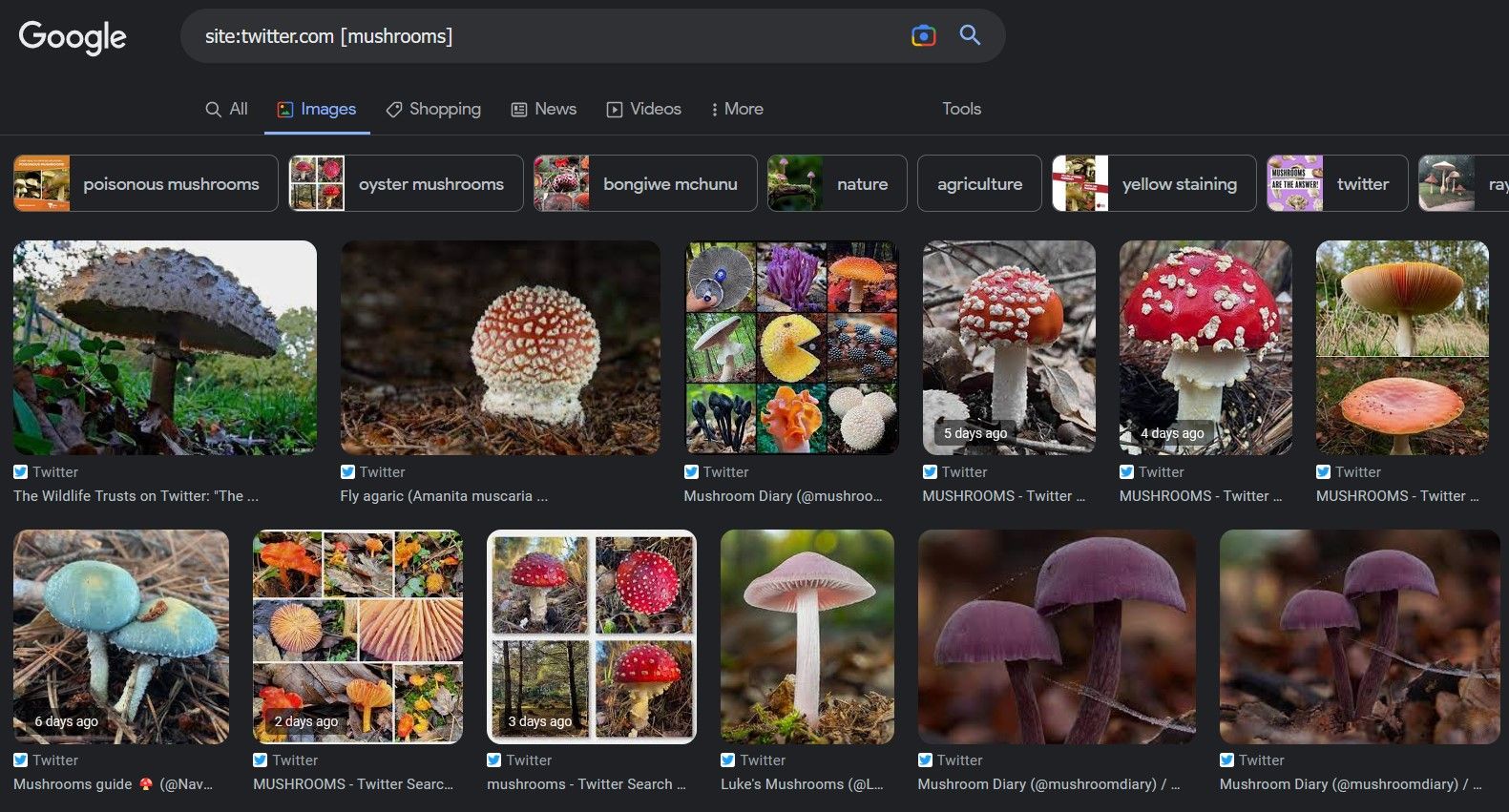Filter by oyster mushrooms chip
Viewport: 1509px width, 812px height.
(x=406, y=183)
